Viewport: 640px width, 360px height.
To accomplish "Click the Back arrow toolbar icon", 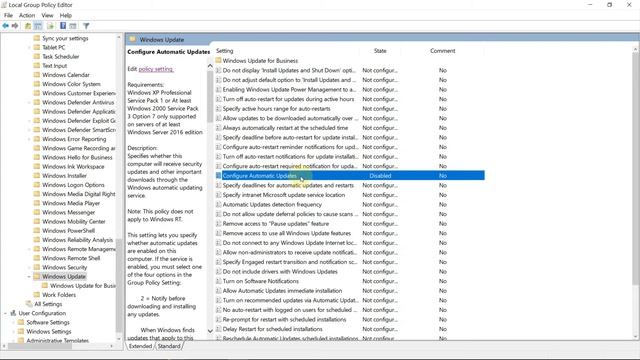I will (x=5, y=26).
